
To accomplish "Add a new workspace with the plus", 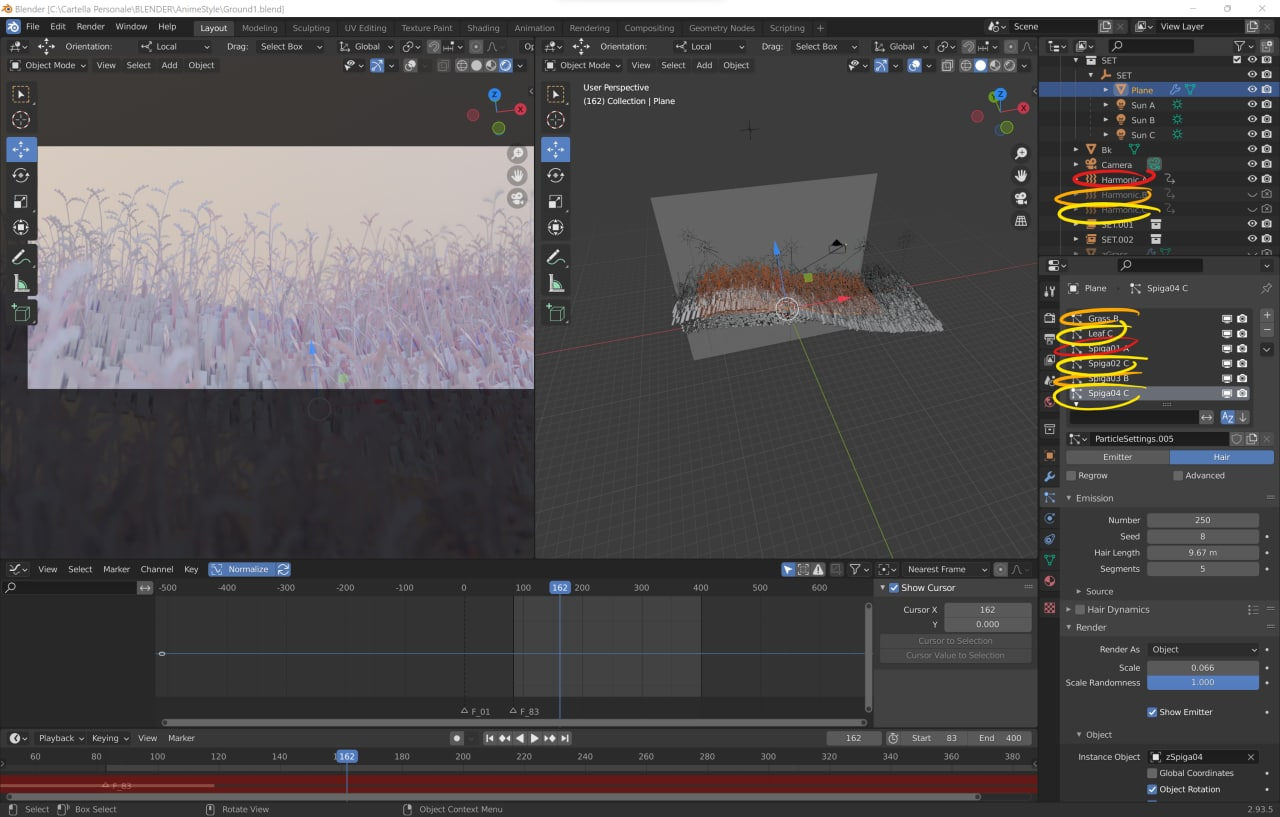I will point(820,28).
